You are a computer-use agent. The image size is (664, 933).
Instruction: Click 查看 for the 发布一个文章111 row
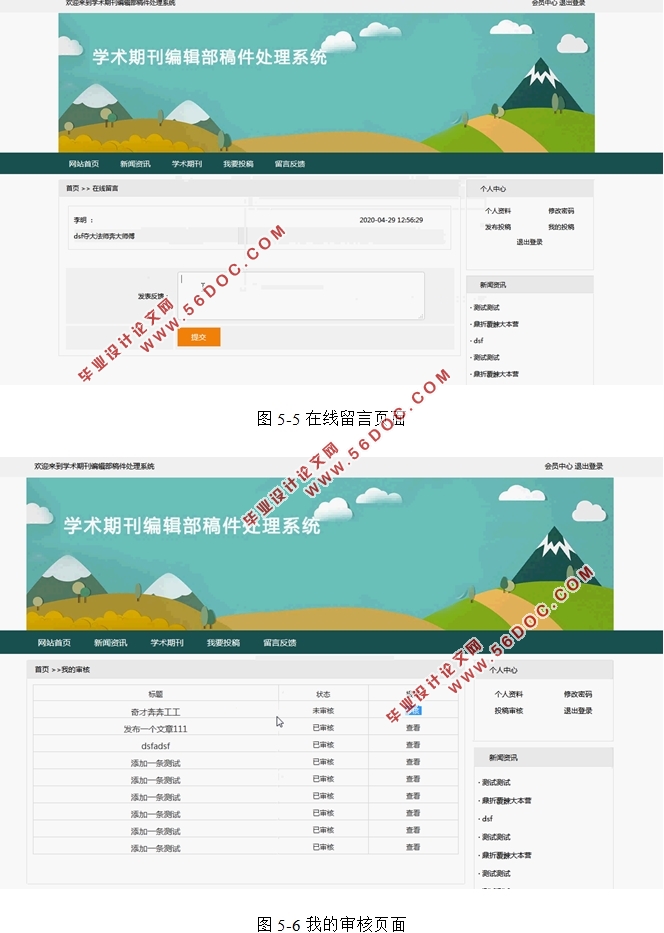(x=413, y=728)
